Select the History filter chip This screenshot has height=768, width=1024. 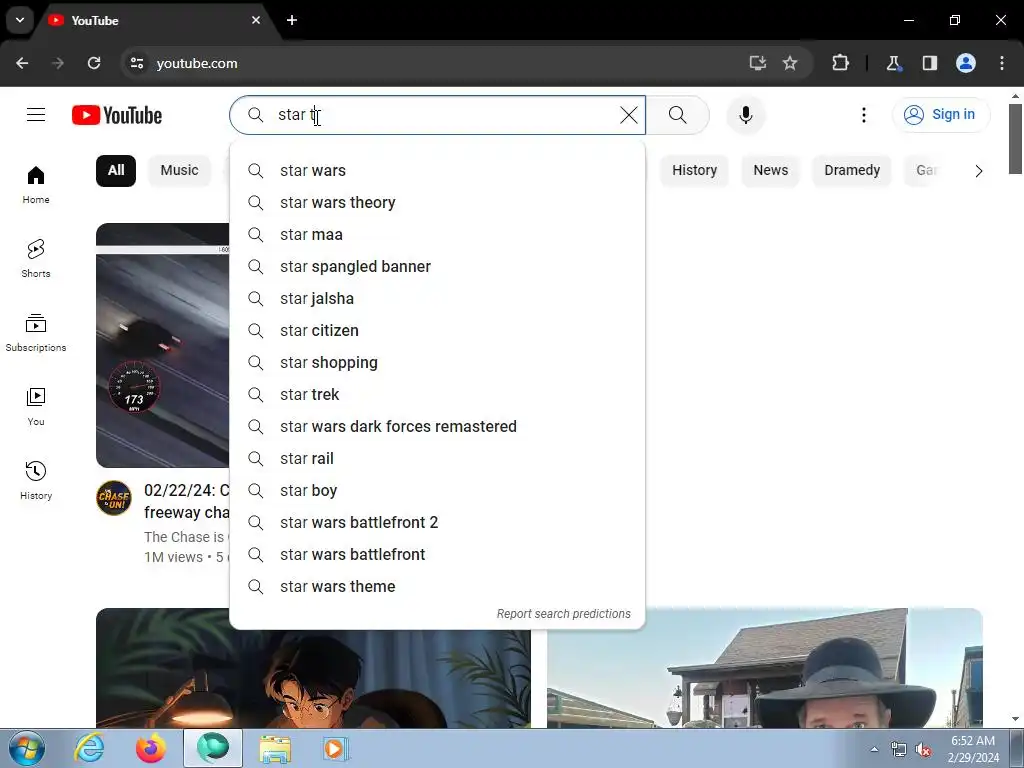coord(694,170)
